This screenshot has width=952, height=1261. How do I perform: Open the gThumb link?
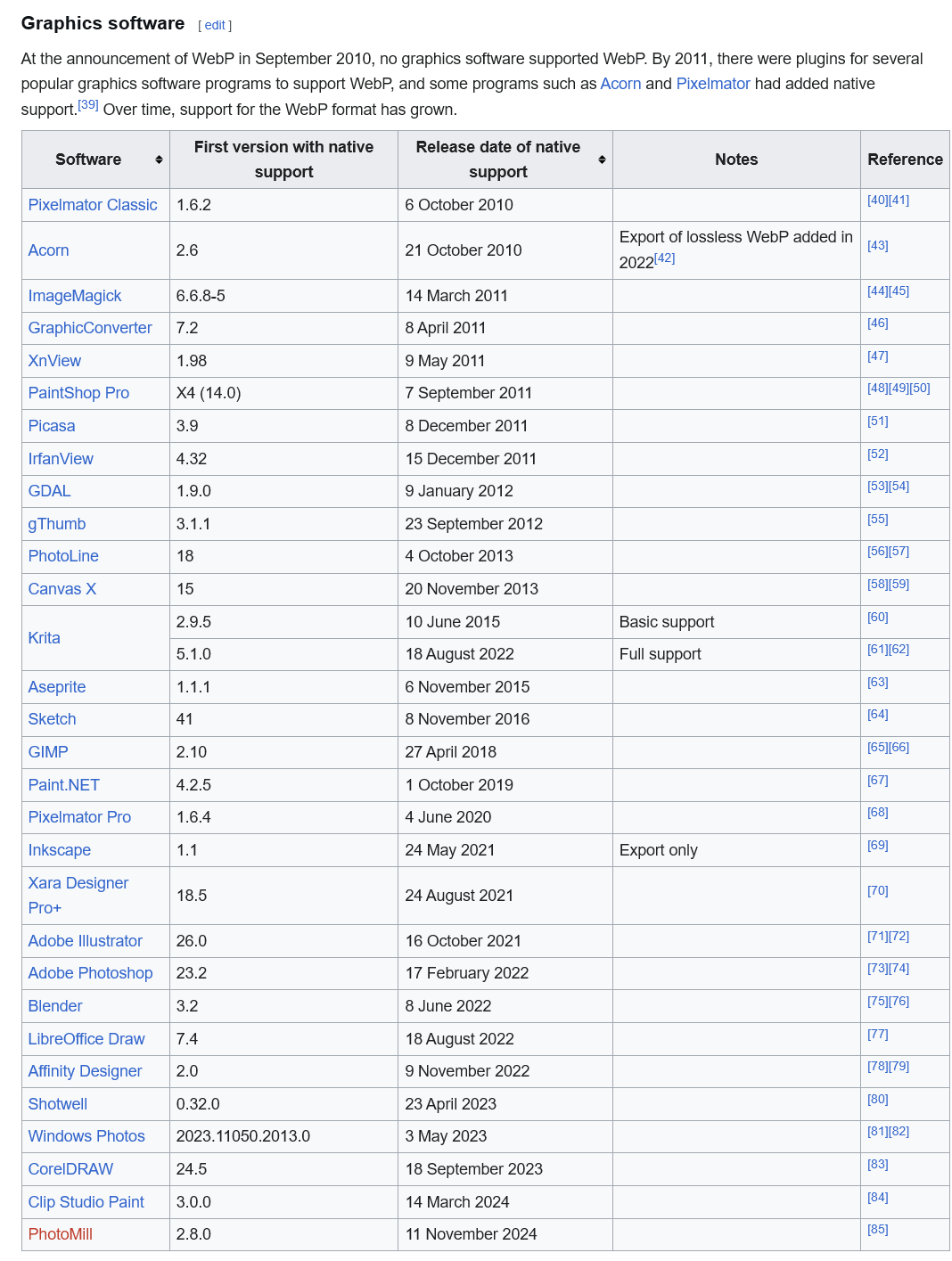tap(57, 524)
